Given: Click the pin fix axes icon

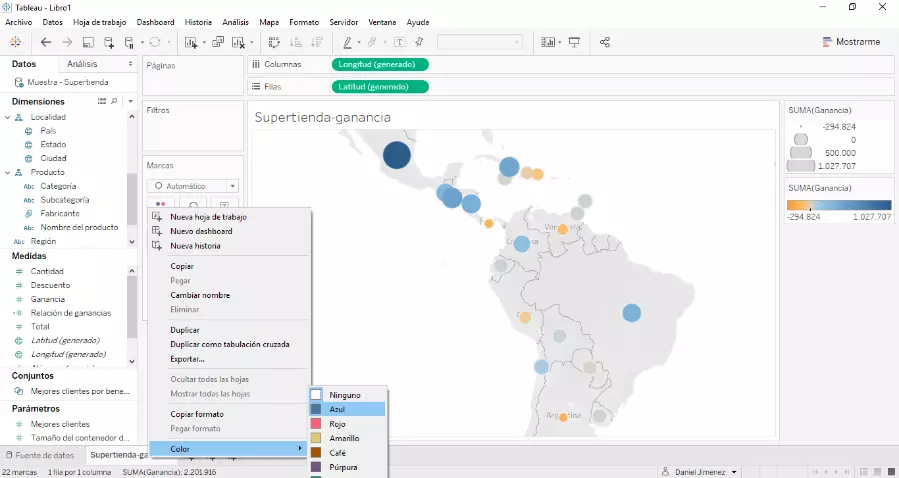Looking at the screenshot, I should 419,42.
